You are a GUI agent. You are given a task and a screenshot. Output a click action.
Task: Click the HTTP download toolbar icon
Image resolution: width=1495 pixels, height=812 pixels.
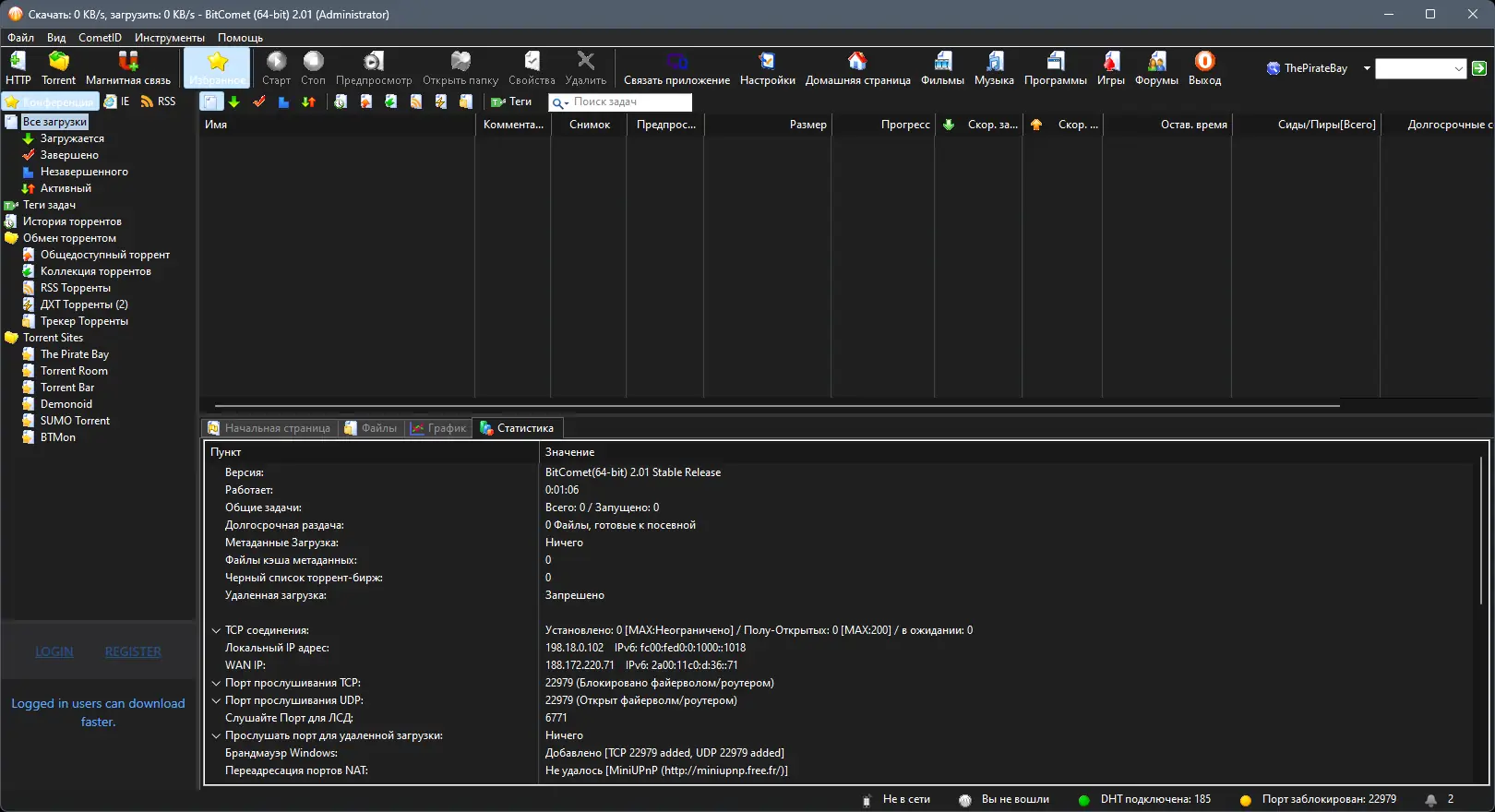(x=18, y=67)
